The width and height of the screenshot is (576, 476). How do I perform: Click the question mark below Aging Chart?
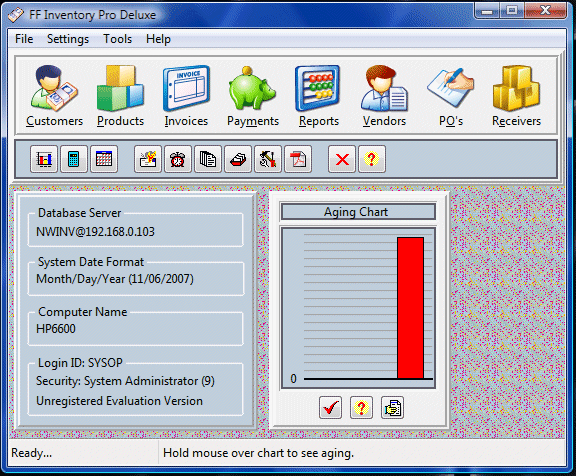click(361, 407)
